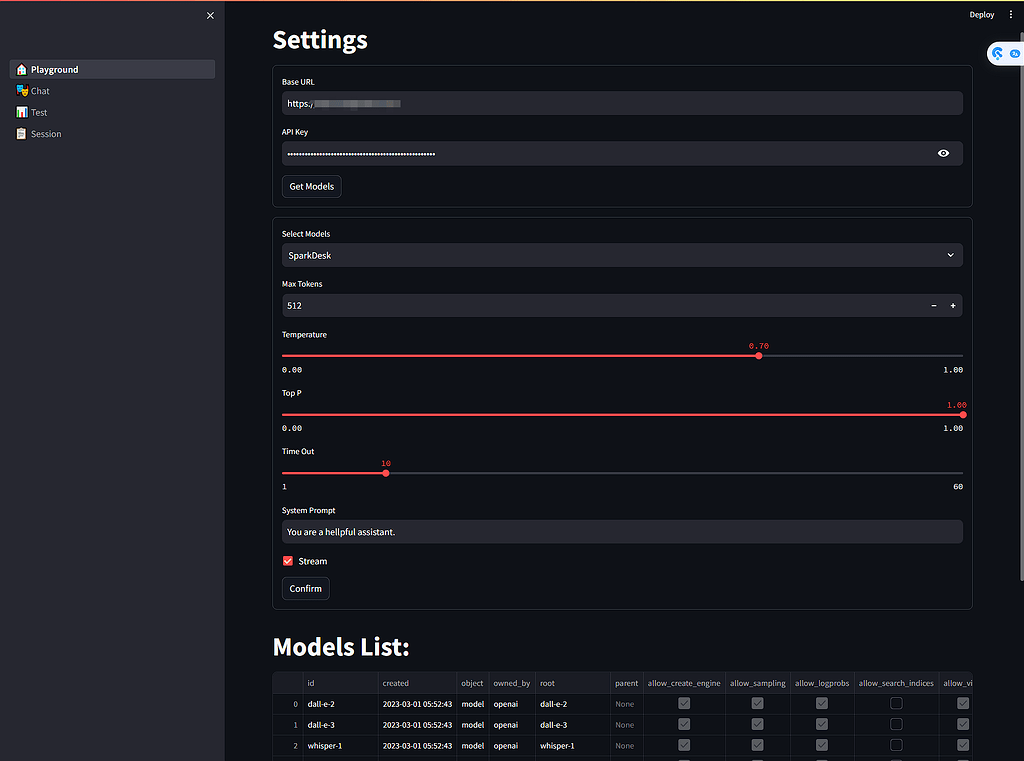
Task: Expand the Select Models dropdown
Action: (622, 255)
